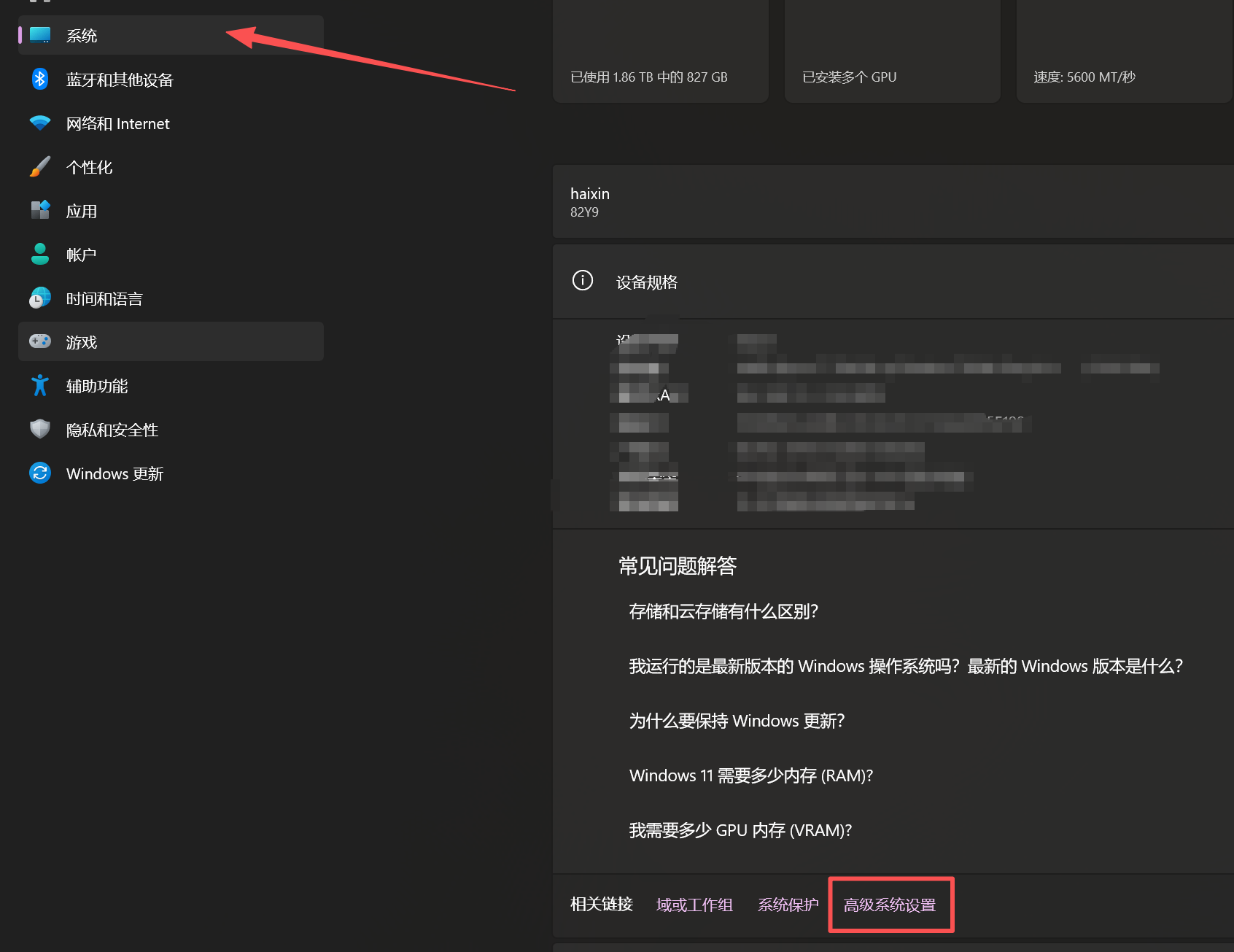Click the device name haixin heading
The width and height of the screenshot is (1234, 952).
pyautogui.click(x=589, y=193)
